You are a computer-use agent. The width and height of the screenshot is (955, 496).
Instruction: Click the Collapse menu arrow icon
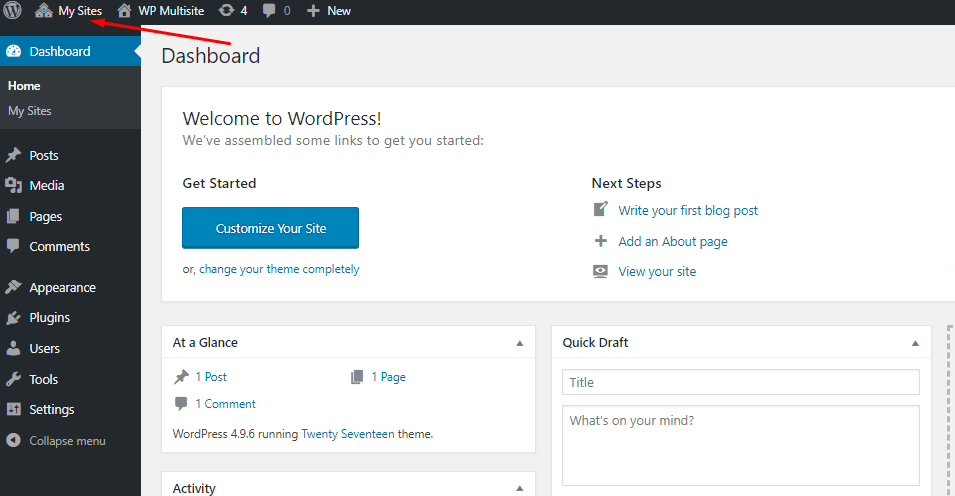coord(13,440)
